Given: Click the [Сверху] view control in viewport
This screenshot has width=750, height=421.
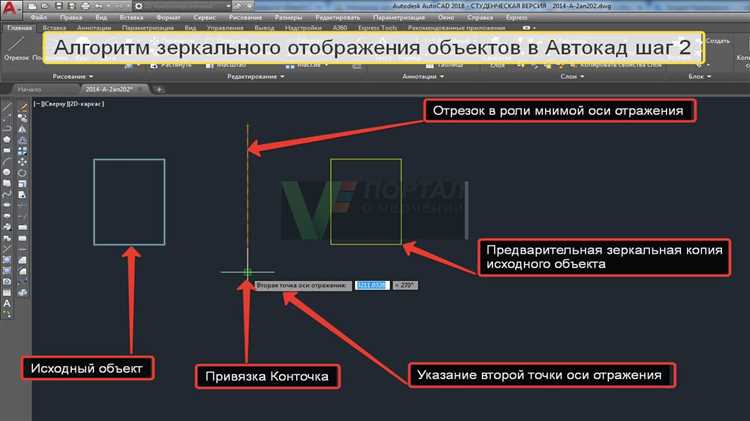Looking at the screenshot, I should pyautogui.click(x=53, y=104).
